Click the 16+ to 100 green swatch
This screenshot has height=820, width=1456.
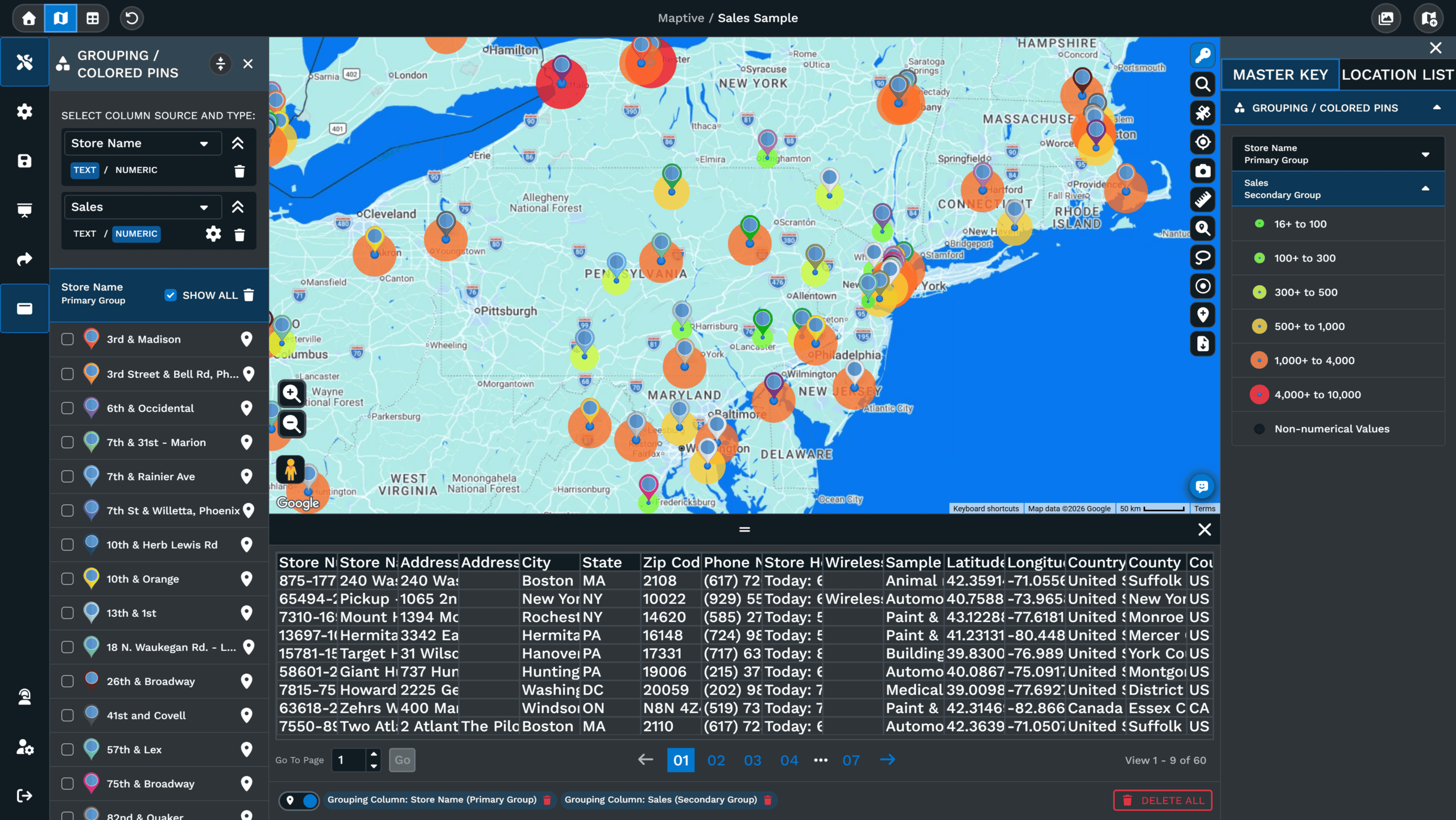point(1259,224)
